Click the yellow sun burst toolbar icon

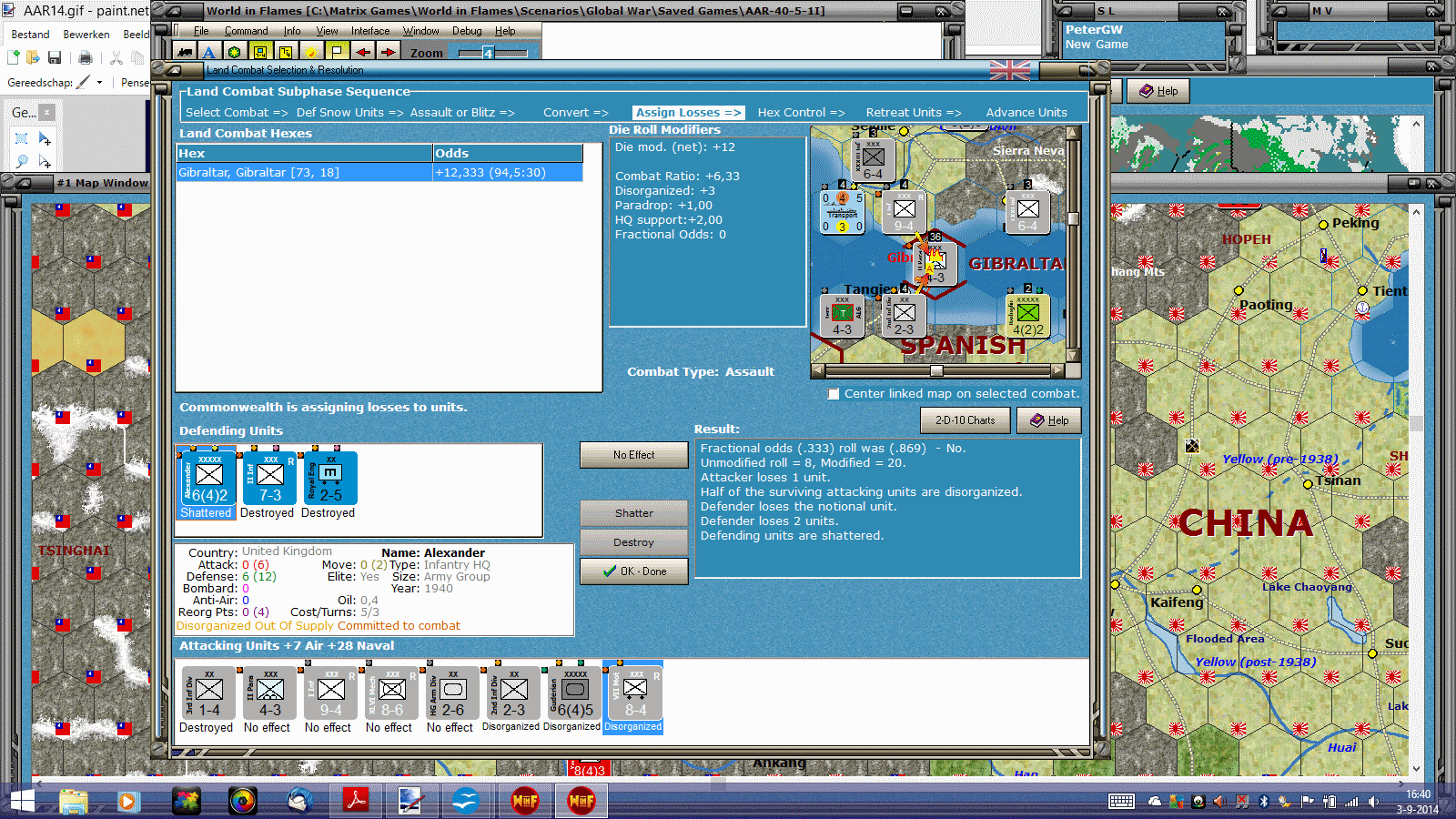click(x=311, y=52)
